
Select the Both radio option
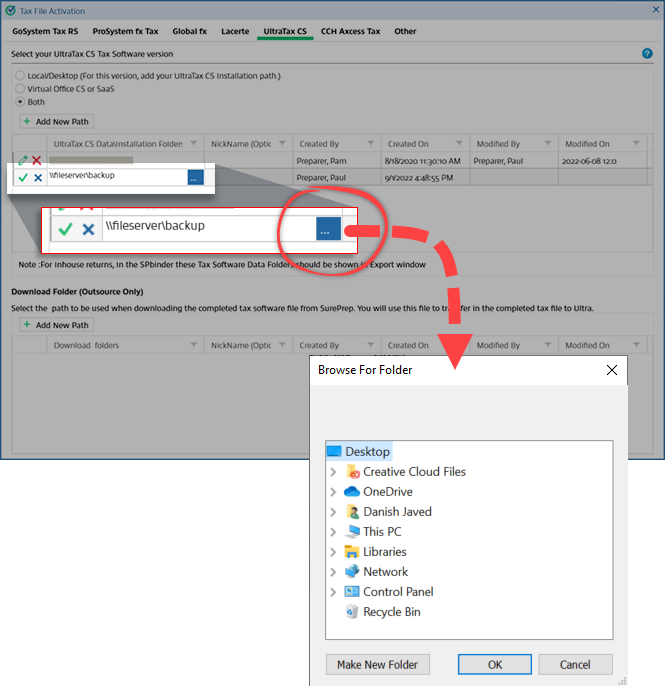(x=20, y=102)
